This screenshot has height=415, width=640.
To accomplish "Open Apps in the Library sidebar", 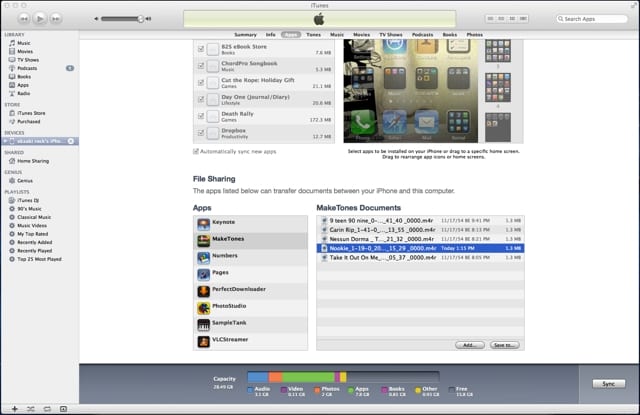I will pos(23,85).
